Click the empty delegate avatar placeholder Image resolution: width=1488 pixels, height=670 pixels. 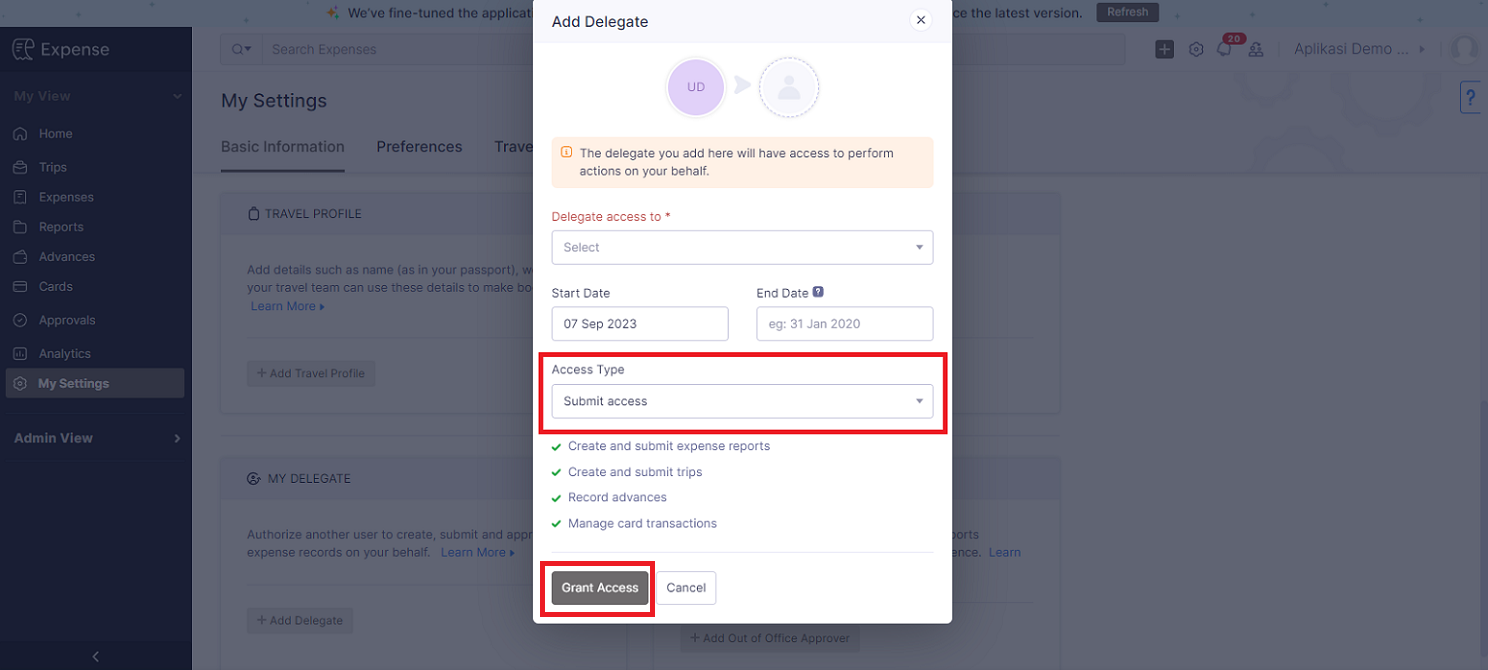coord(789,87)
